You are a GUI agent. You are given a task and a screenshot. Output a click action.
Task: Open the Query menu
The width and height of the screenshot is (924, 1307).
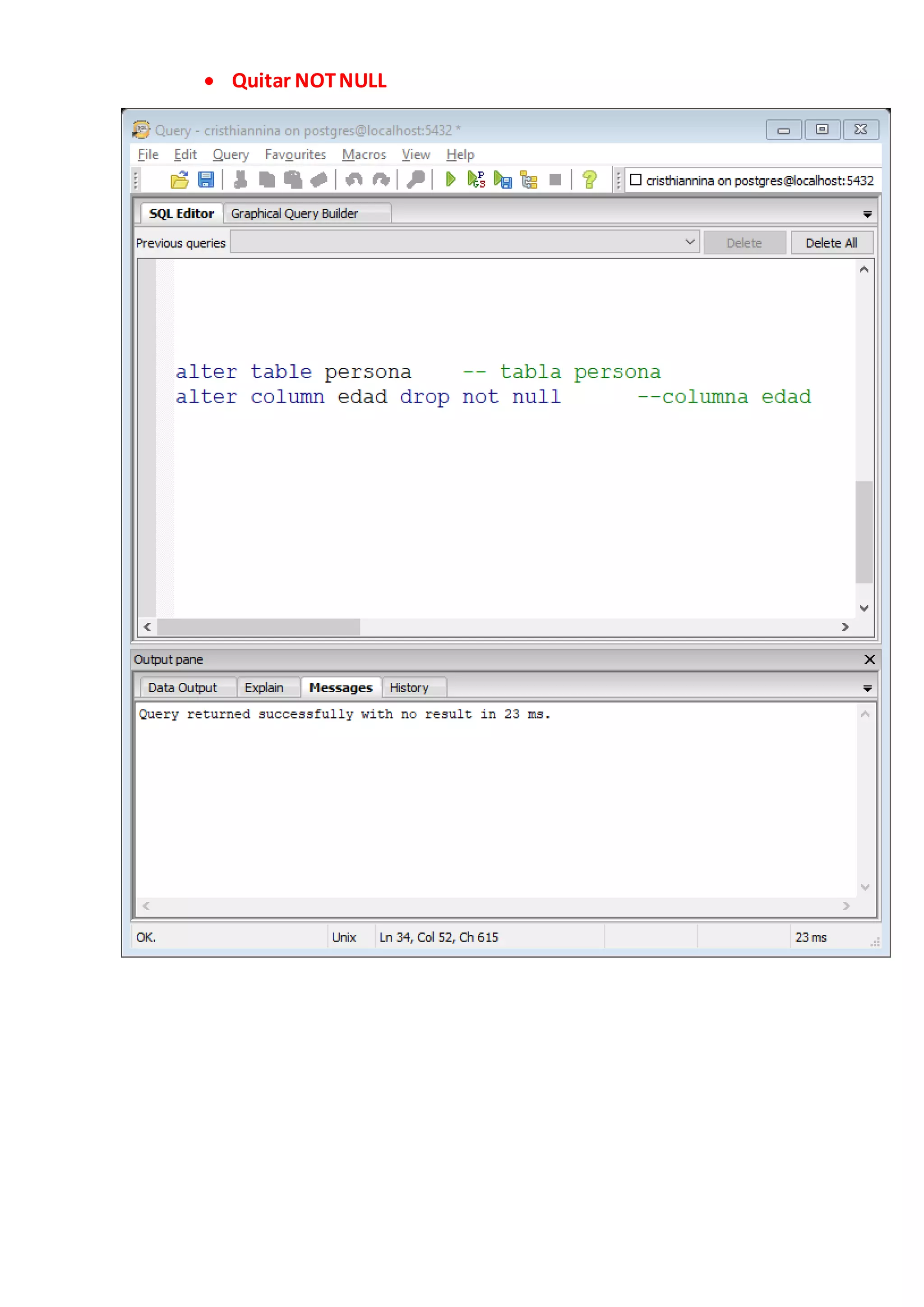231,154
